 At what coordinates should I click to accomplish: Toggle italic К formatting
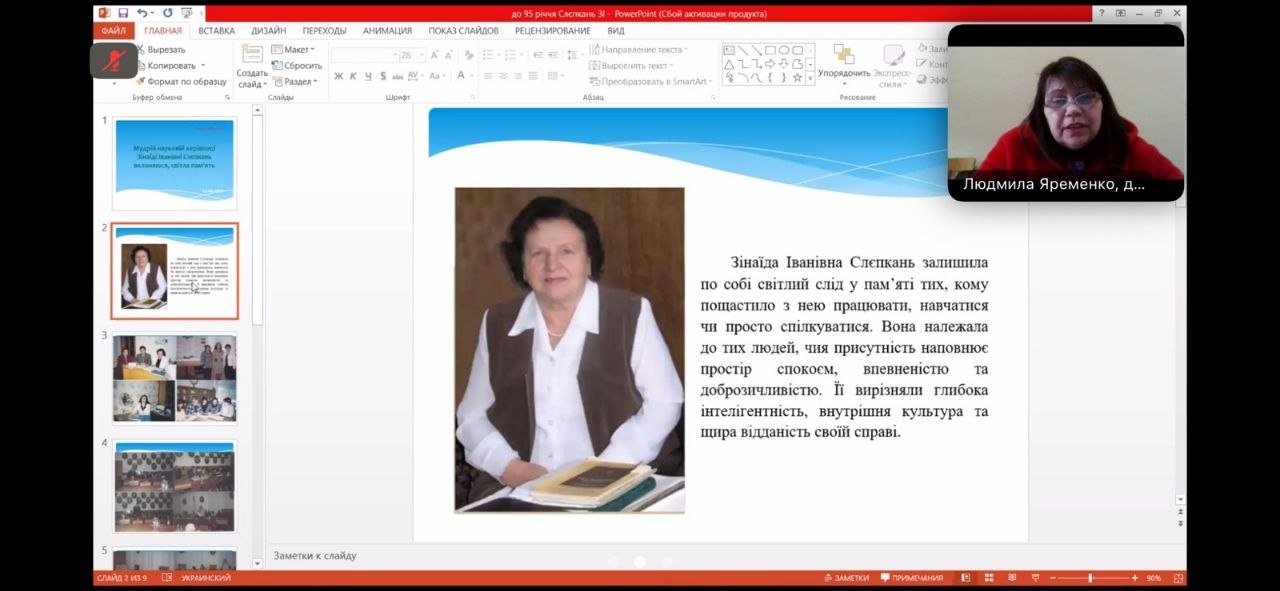coord(353,76)
